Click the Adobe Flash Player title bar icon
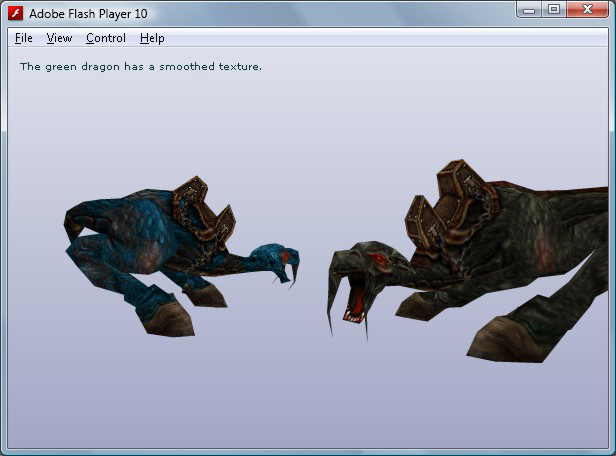The height and width of the screenshot is (456, 616). 16,13
